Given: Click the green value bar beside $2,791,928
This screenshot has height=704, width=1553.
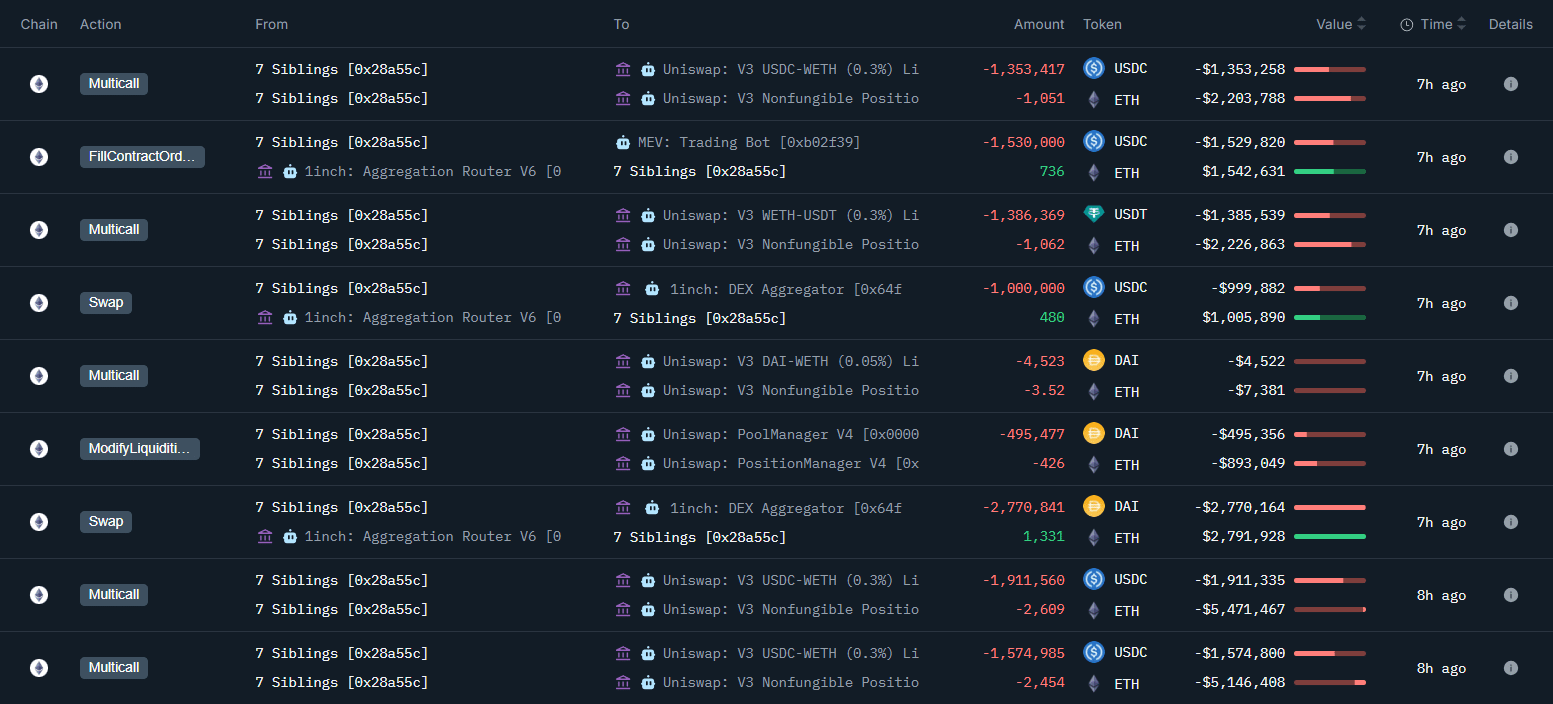Looking at the screenshot, I should pyautogui.click(x=1329, y=537).
